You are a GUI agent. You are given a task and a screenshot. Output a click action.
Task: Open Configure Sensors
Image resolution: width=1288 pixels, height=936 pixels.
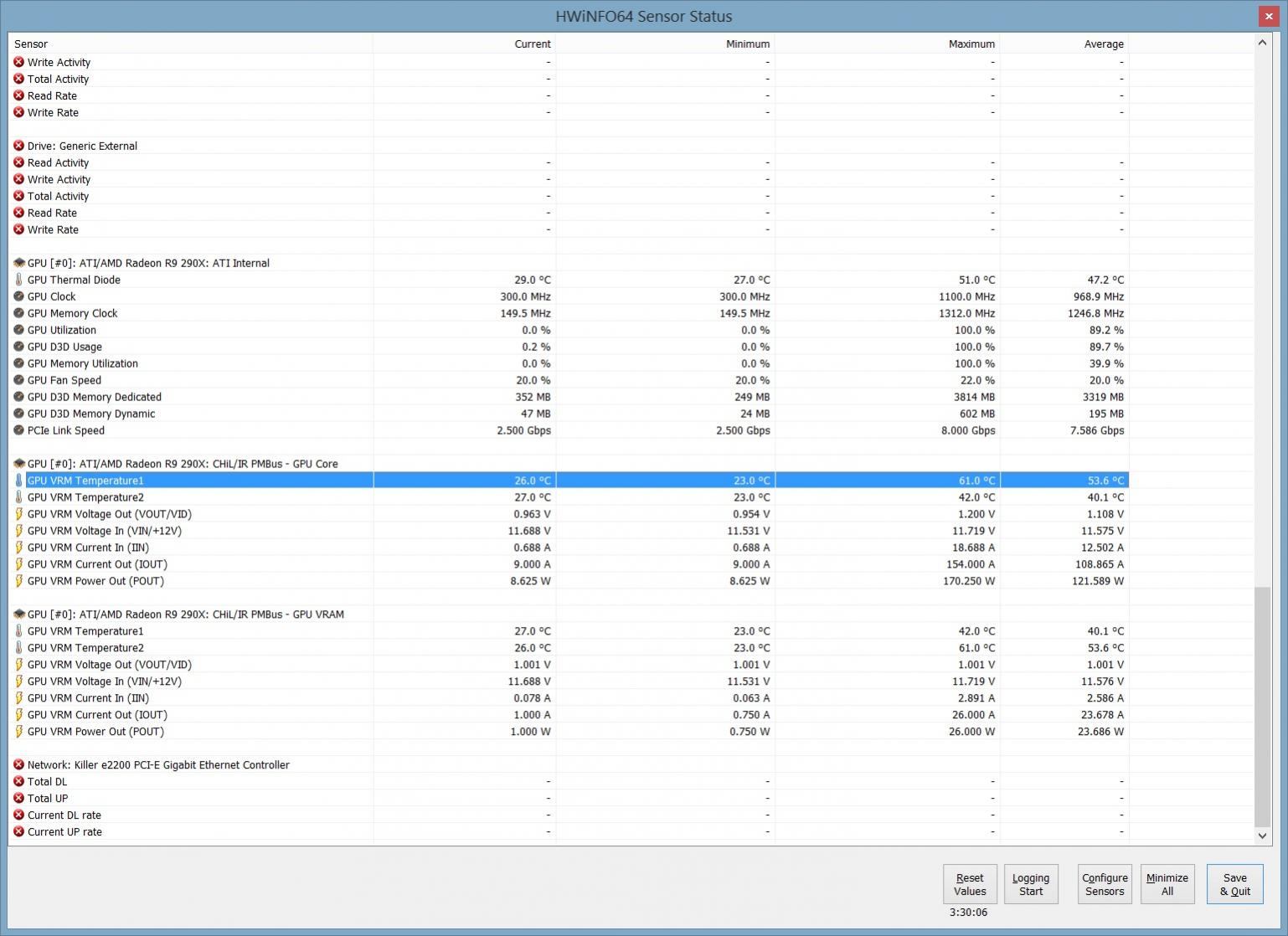(x=1105, y=884)
